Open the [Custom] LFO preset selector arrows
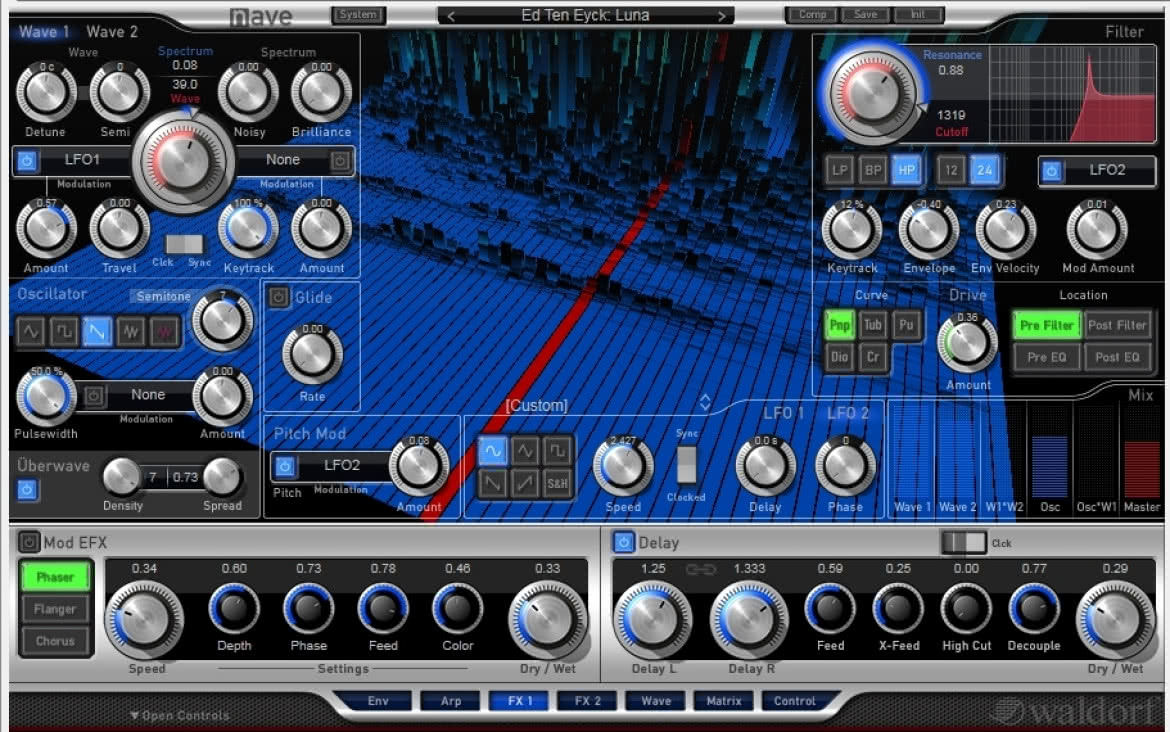The image size is (1170, 732). click(705, 403)
